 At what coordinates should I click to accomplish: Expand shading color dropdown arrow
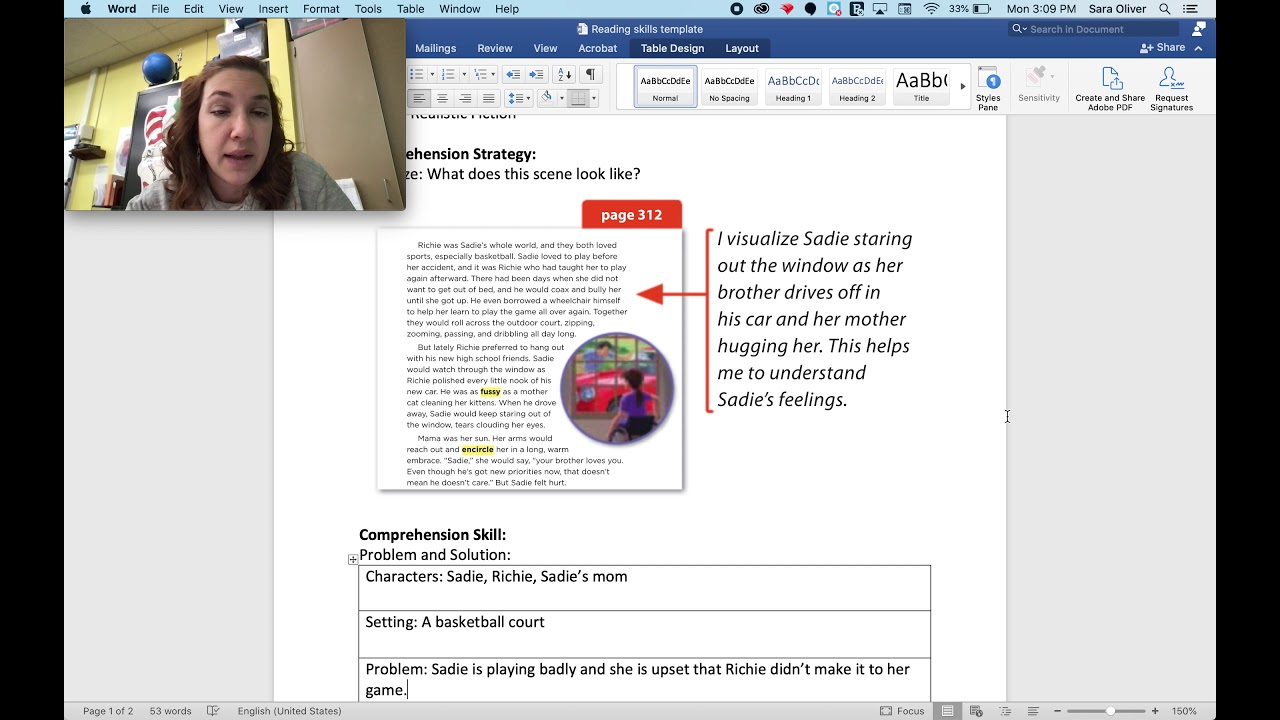tap(560, 98)
